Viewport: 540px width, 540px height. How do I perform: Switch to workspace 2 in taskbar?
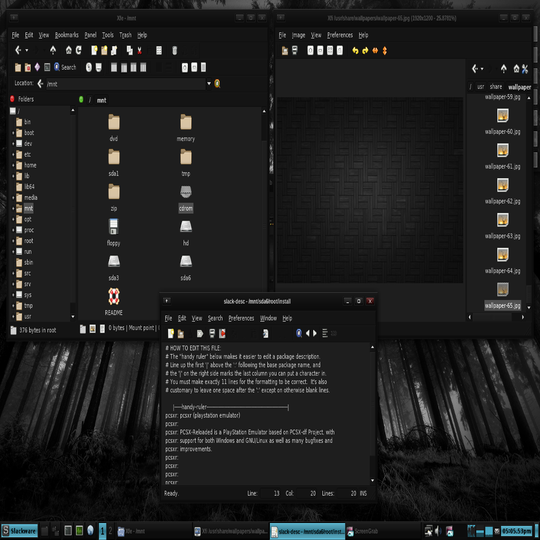tap(110, 531)
